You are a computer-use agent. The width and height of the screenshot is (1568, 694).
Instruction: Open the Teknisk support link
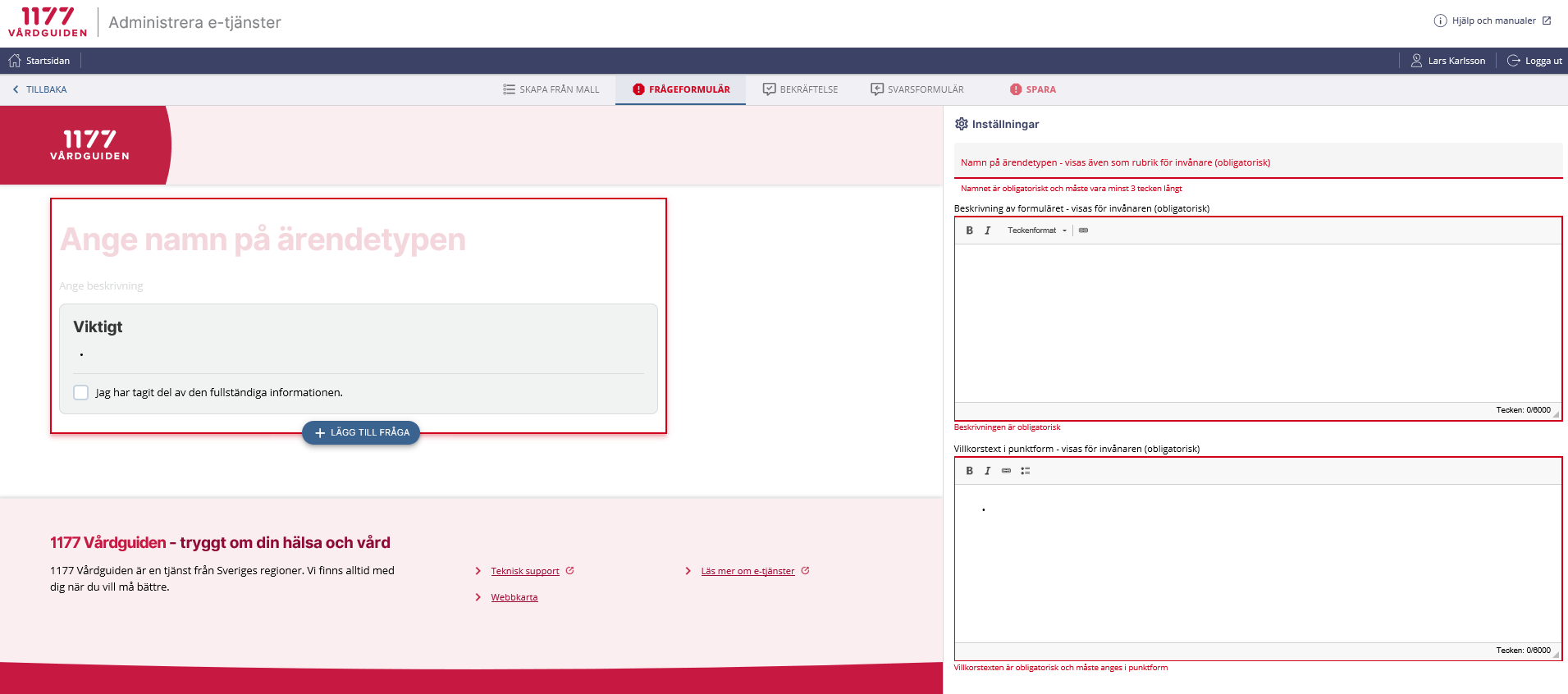pyautogui.click(x=524, y=571)
